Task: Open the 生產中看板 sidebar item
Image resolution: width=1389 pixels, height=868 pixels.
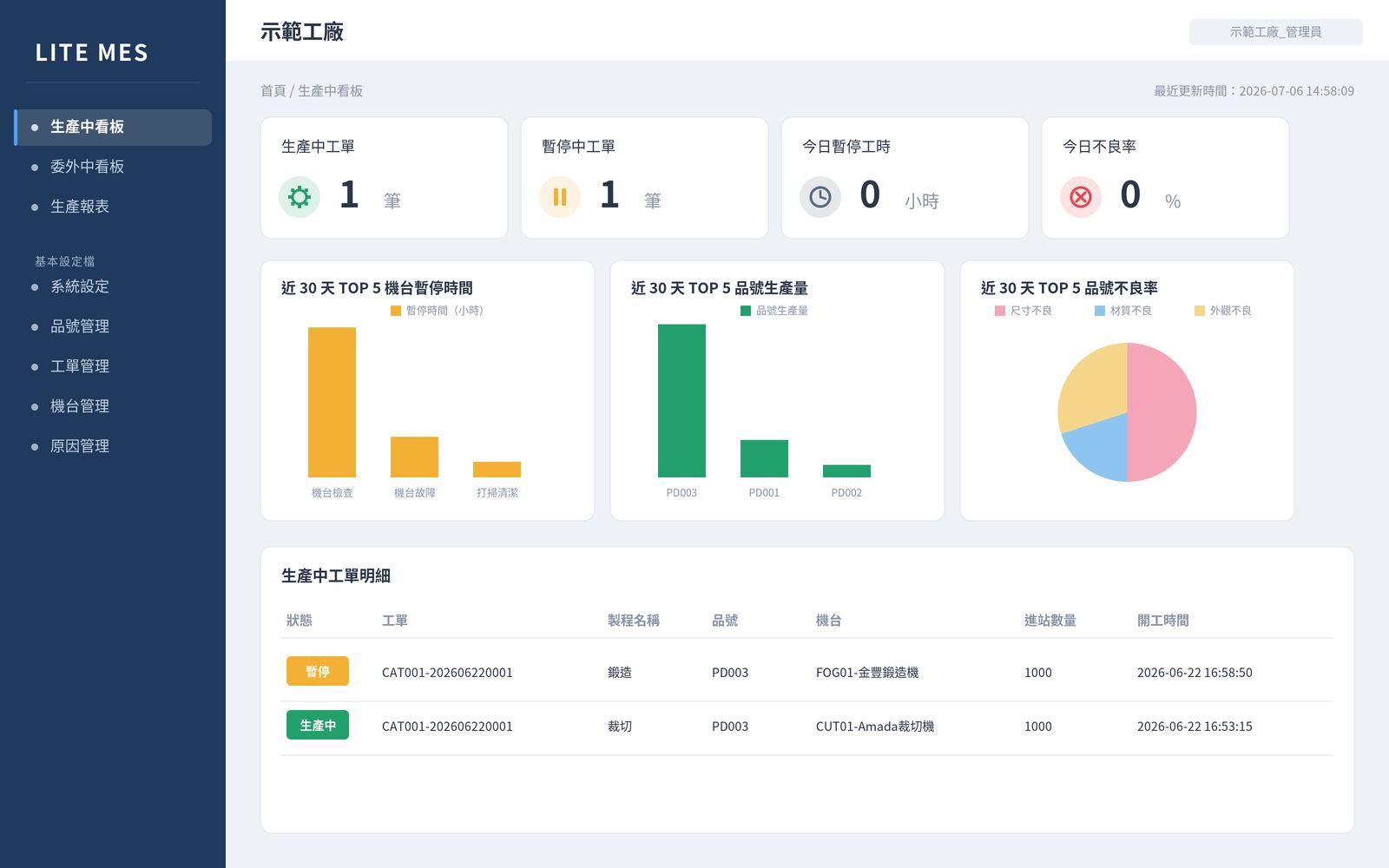Action: pyautogui.click(x=113, y=127)
